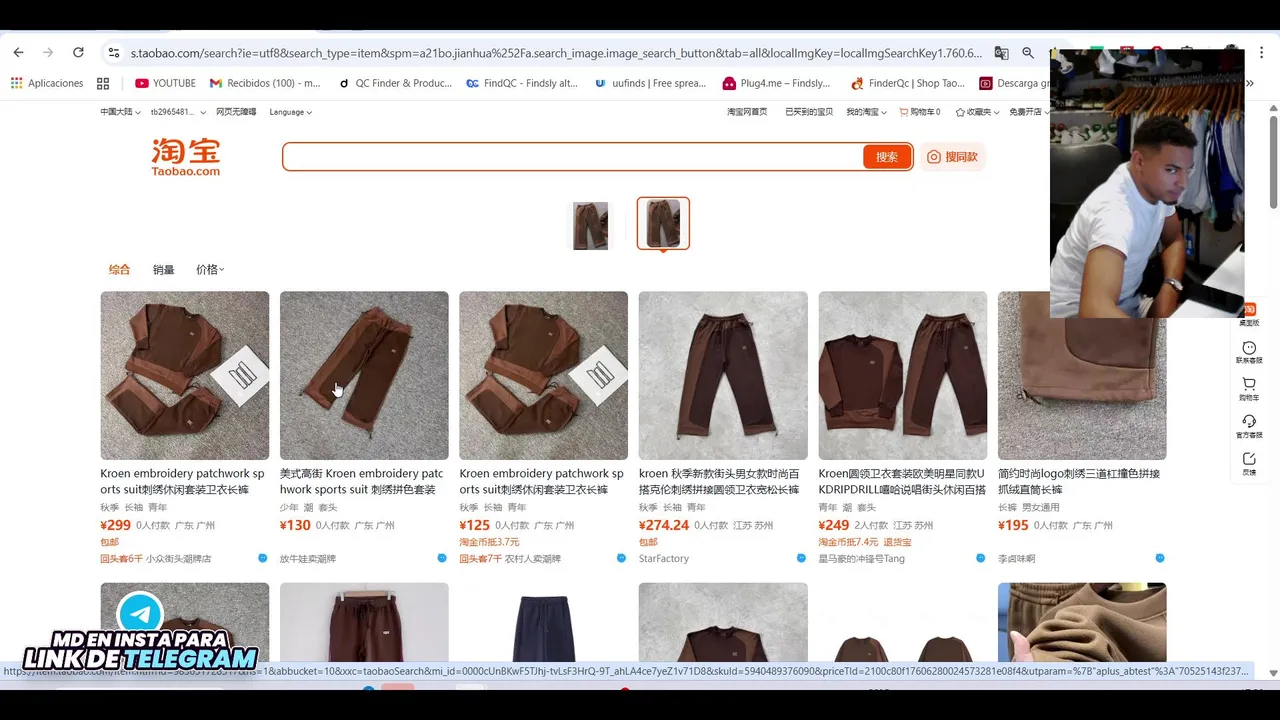This screenshot has width=1280, height=720.
Task: Click the 网页无障碍 accessibility link
Action: point(236,112)
